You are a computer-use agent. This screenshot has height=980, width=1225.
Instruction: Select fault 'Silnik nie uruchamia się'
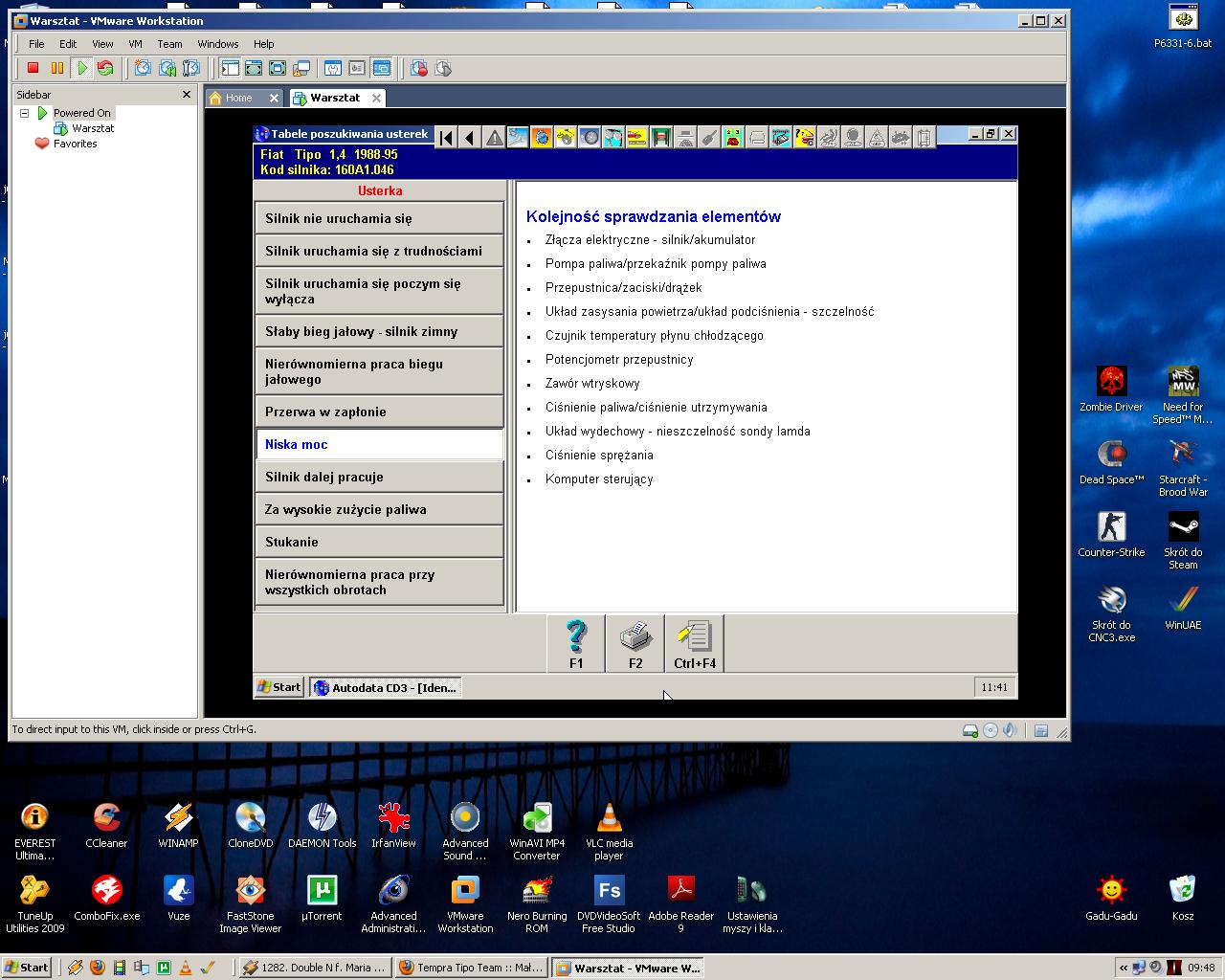(379, 218)
